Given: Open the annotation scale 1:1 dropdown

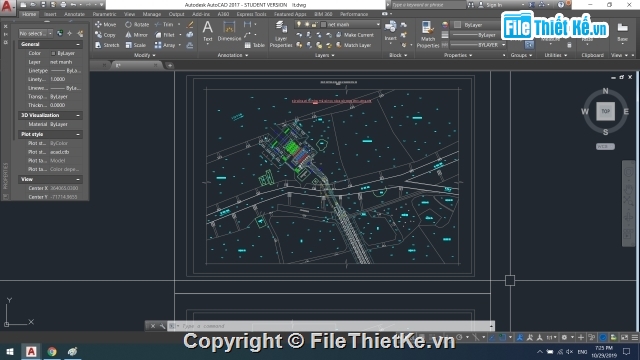Looking at the screenshot, I should pos(551,338).
